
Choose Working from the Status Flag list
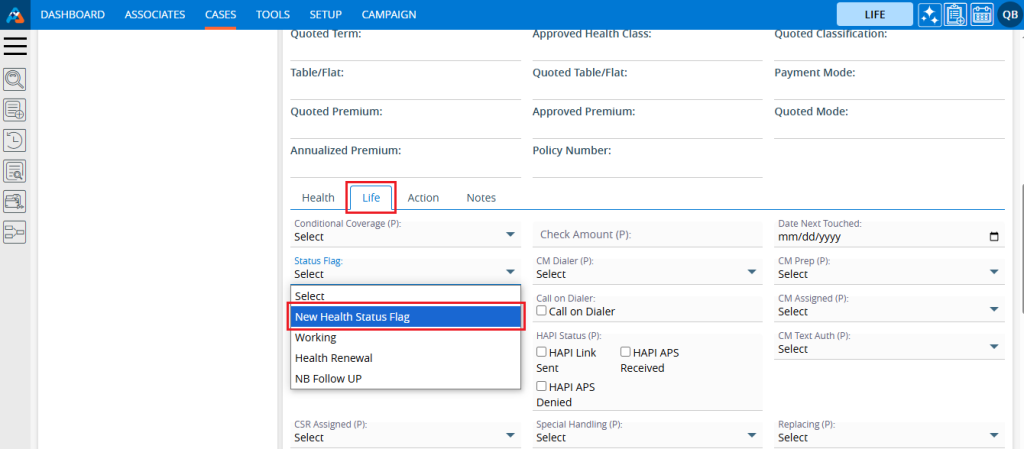(316, 338)
